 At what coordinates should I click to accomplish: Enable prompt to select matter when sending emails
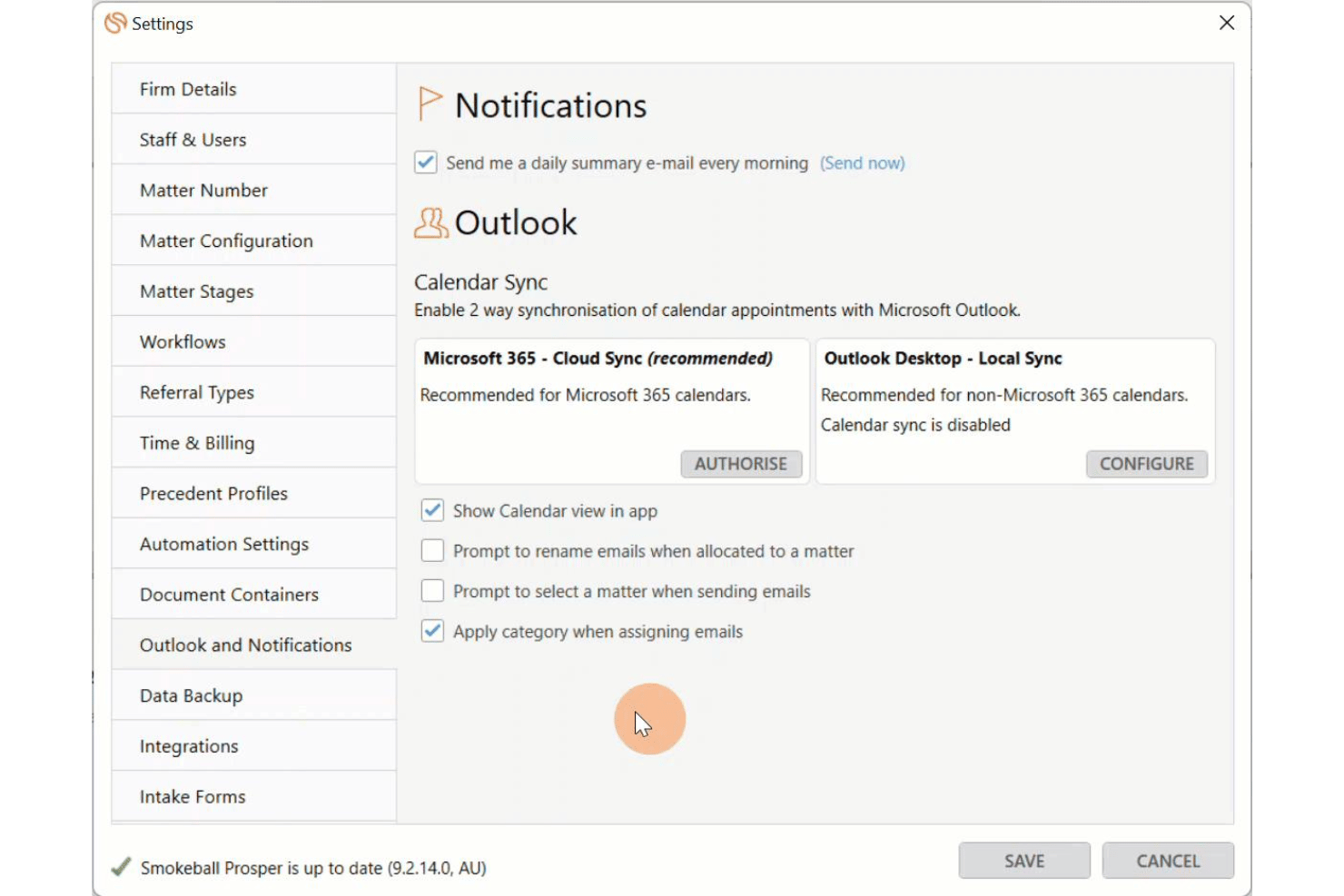(x=432, y=591)
